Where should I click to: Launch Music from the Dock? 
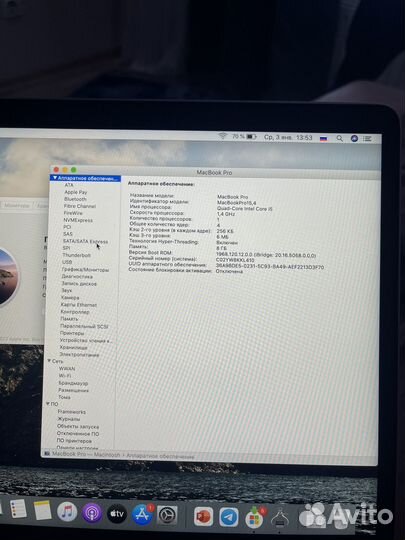[x=67, y=511]
